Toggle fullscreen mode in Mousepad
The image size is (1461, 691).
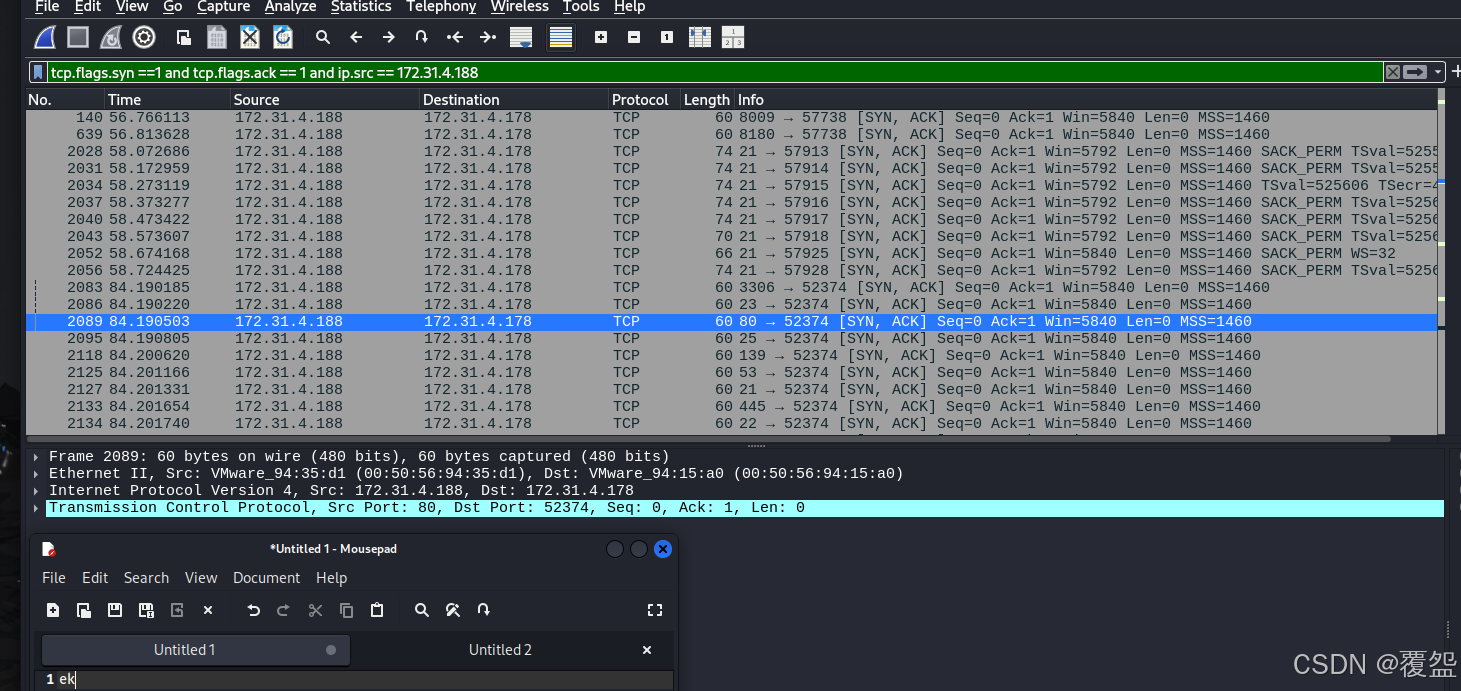[x=655, y=610]
